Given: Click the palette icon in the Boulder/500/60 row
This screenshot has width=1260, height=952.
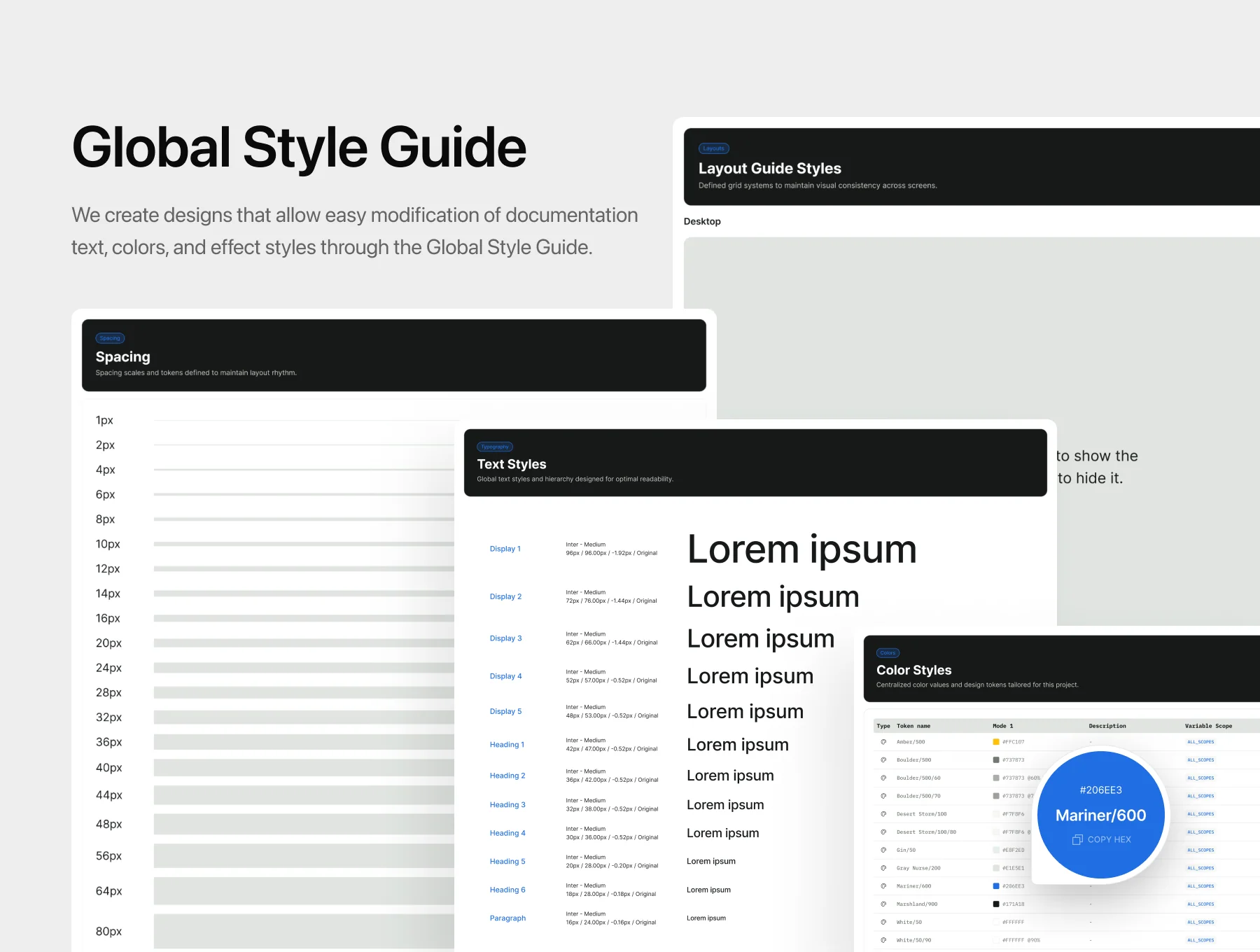Looking at the screenshot, I should (x=883, y=778).
